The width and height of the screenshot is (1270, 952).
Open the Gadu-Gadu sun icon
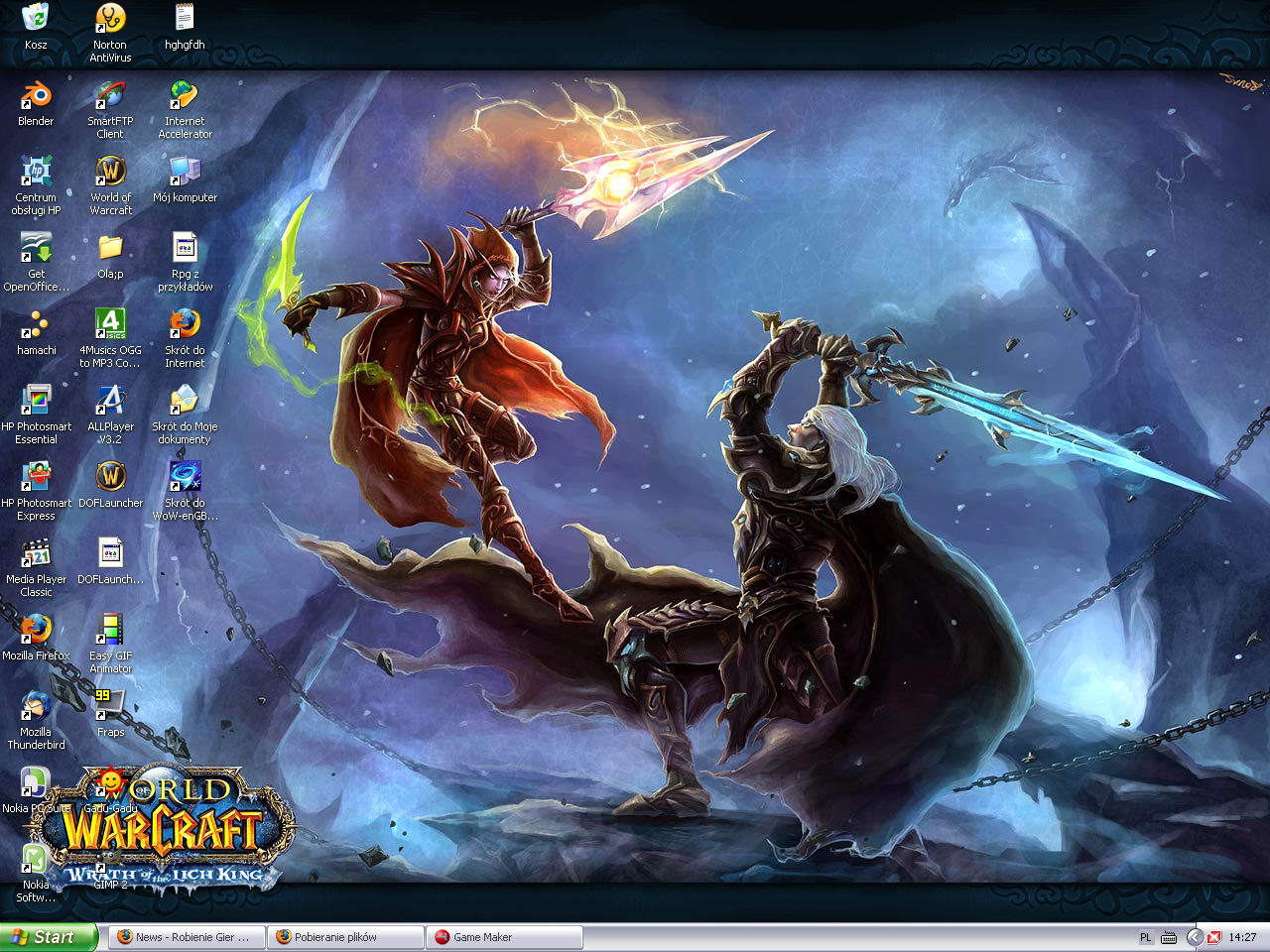[110, 783]
